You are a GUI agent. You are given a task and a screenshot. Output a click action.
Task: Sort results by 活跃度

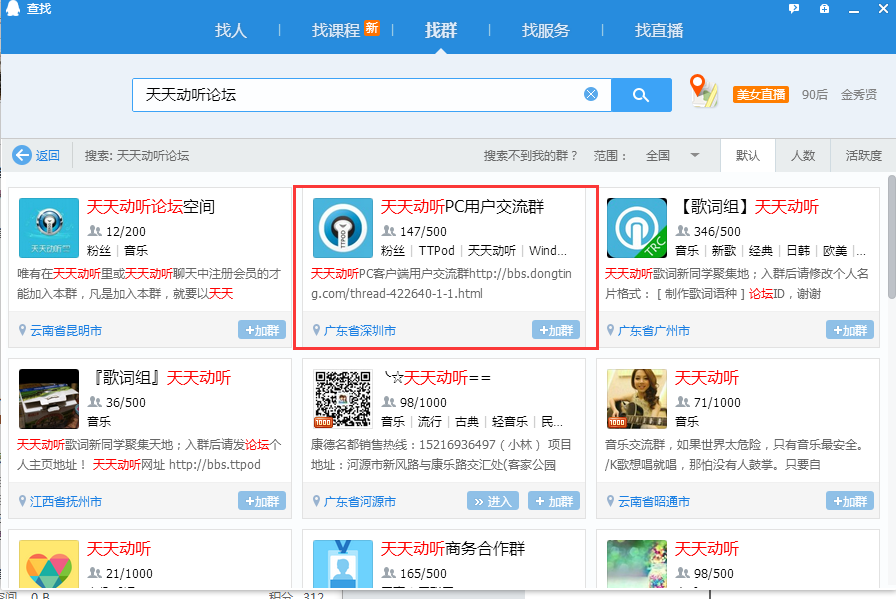[x=863, y=155]
